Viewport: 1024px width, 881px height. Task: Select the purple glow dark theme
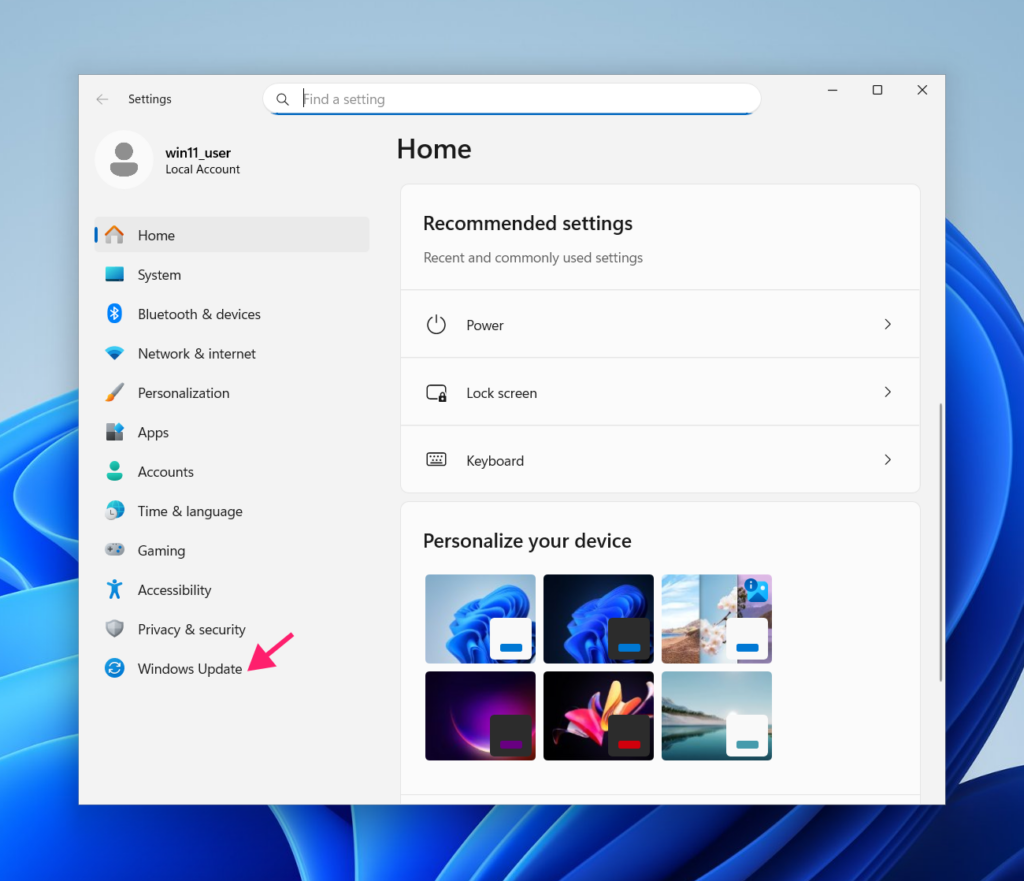click(x=480, y=716)
